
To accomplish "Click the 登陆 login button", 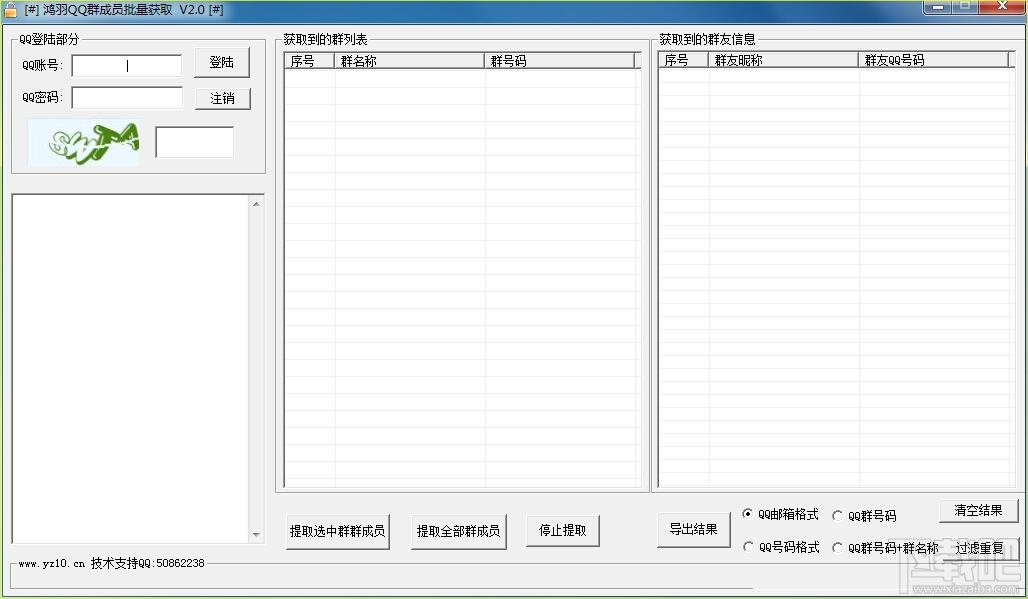I will 222,62.
